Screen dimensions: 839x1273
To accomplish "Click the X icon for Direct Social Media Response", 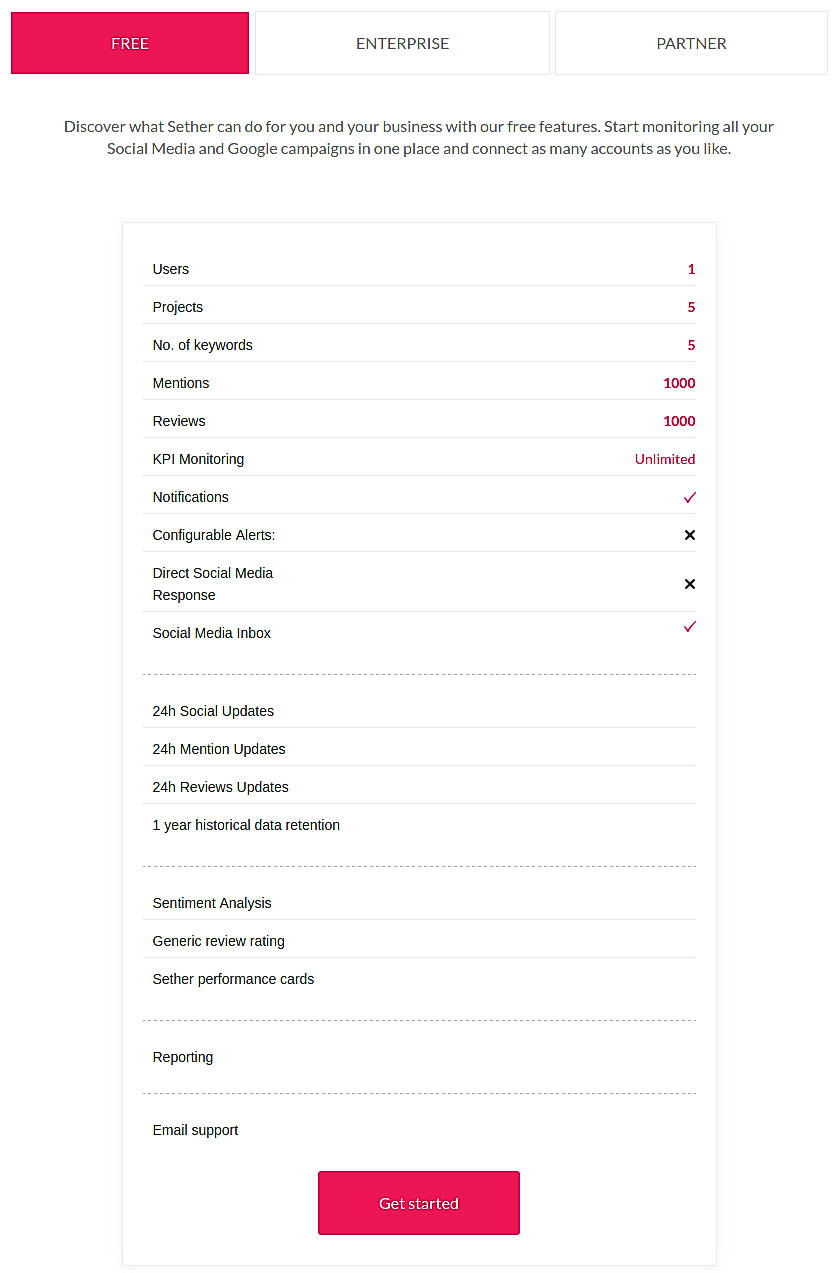I will [690, 584].
